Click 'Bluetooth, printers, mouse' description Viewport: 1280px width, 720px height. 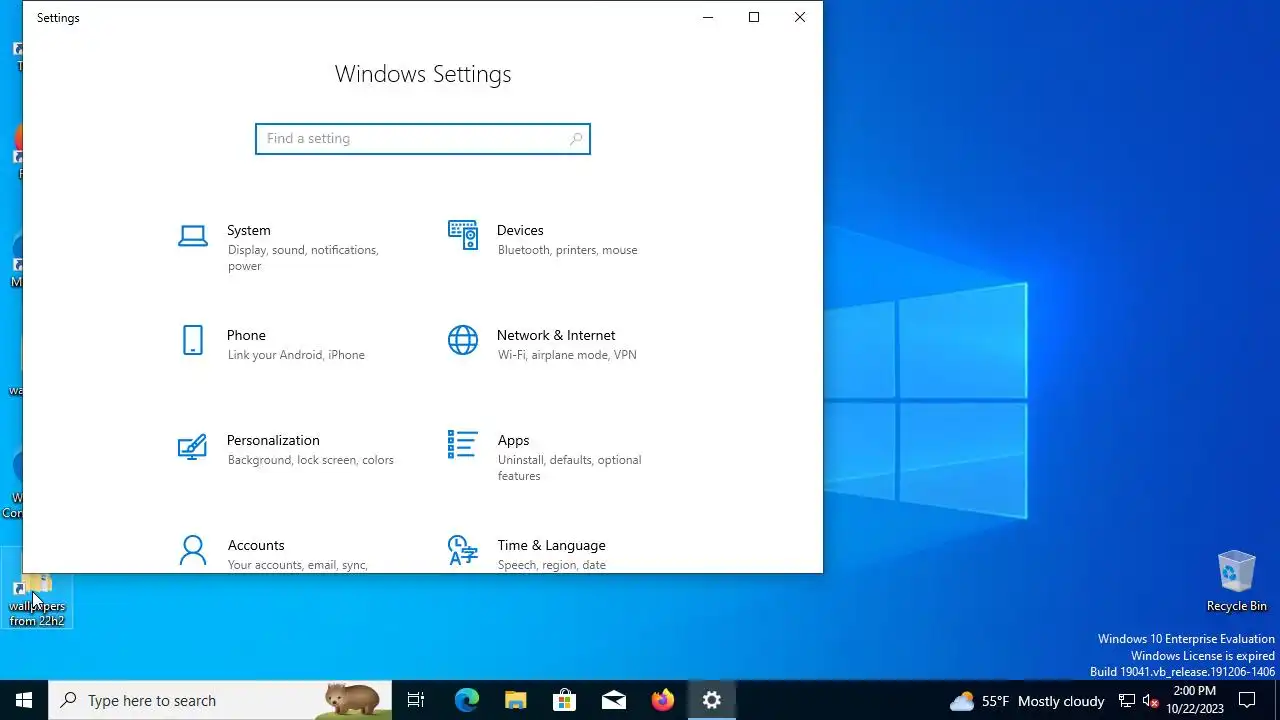pyautogui.click(x=567, y=250)
